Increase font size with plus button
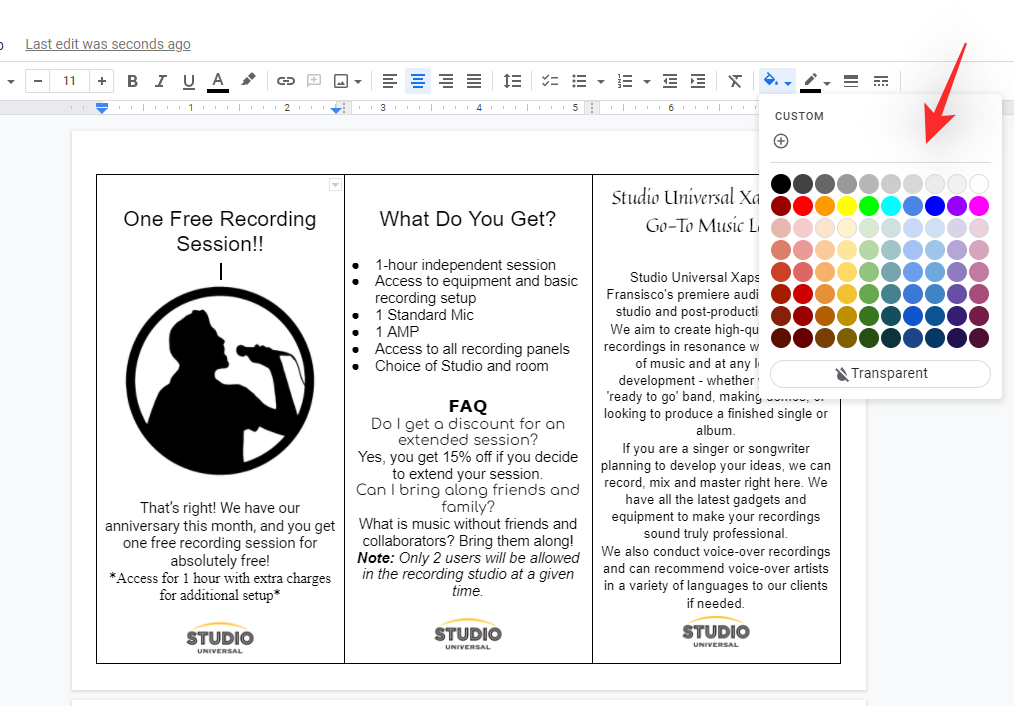This screenshot has height=706, width=1014. coord(101,81)
